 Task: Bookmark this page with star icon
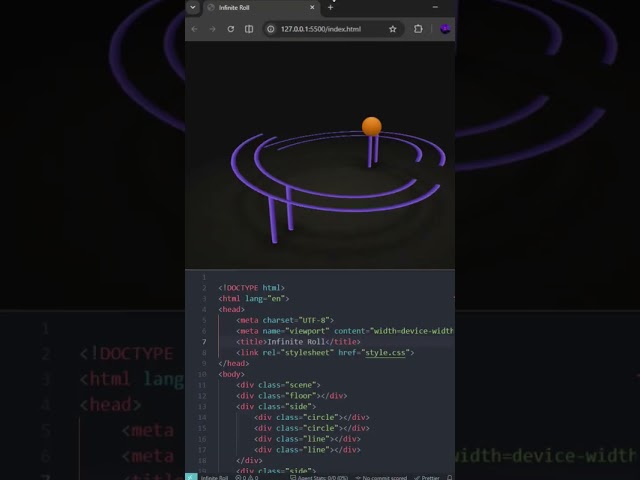coord(393,29)
